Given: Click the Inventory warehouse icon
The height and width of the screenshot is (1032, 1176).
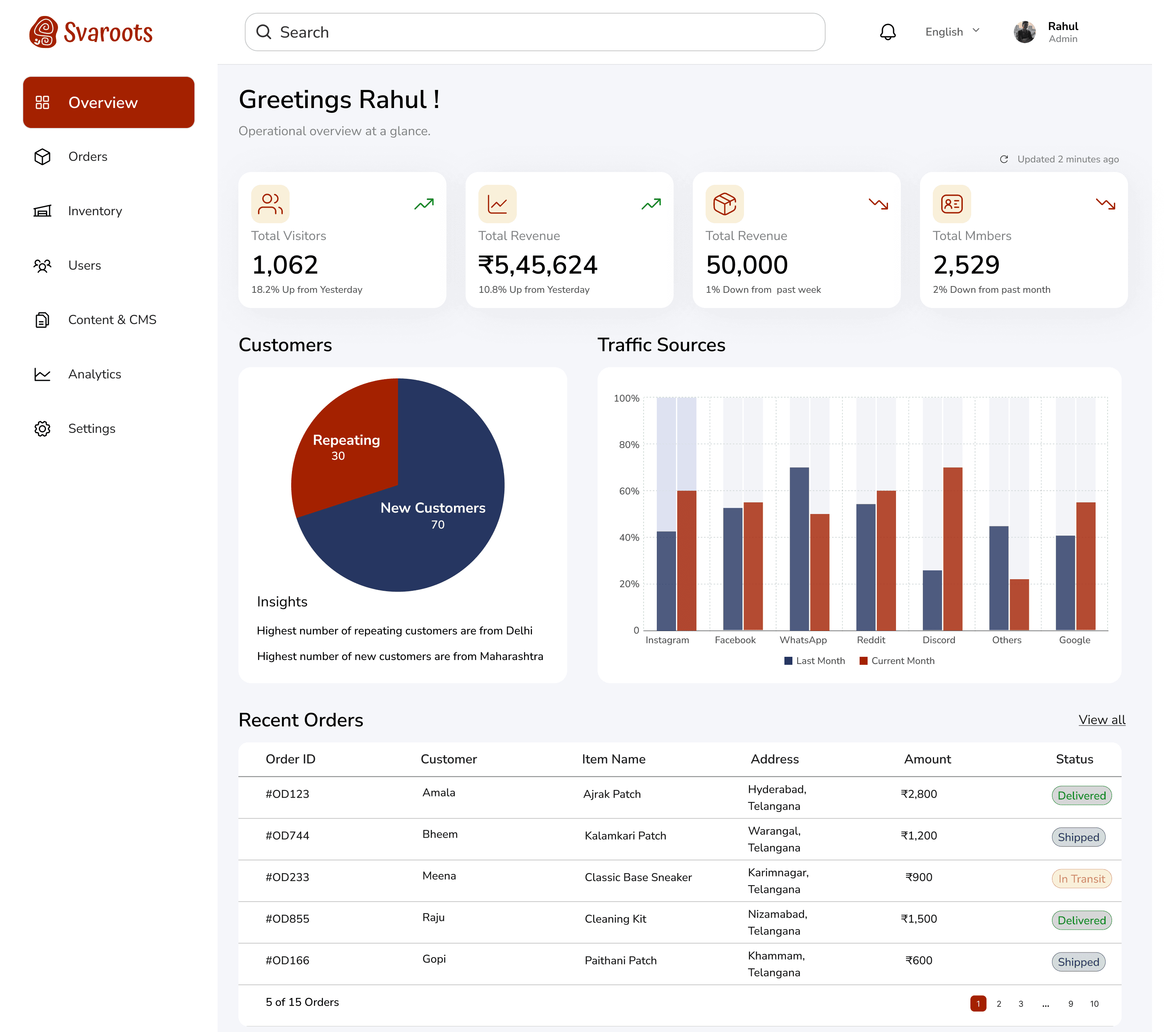Looking at the screenshot, I should click(42, 211).
